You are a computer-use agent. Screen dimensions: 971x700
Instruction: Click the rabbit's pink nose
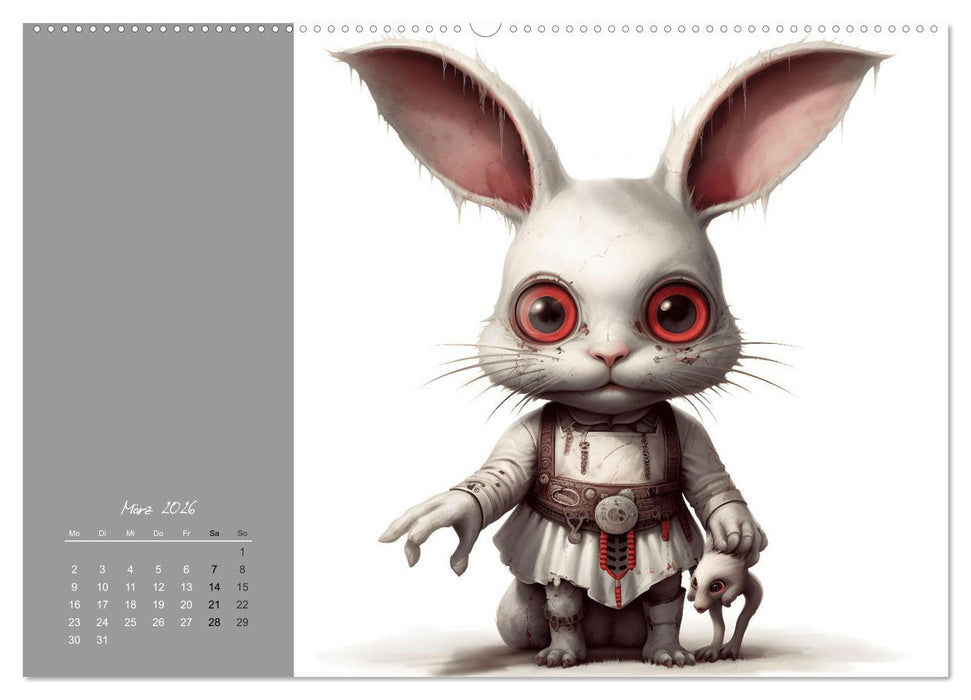point(611,355)
